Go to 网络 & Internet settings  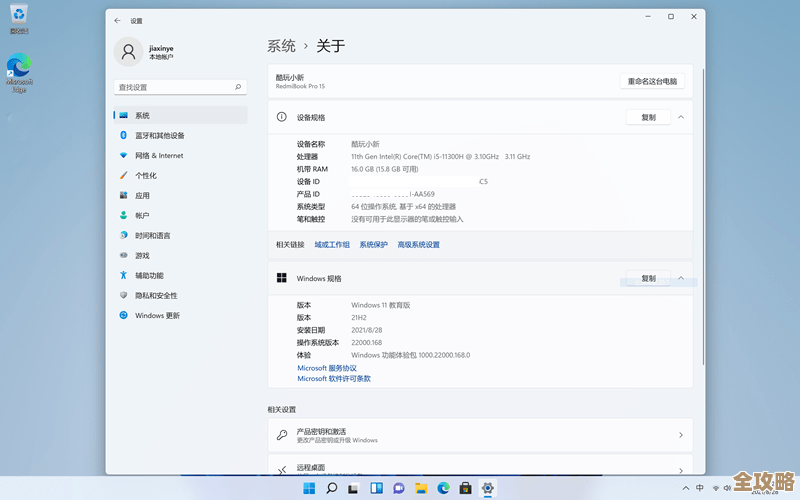tap(181, 155)
